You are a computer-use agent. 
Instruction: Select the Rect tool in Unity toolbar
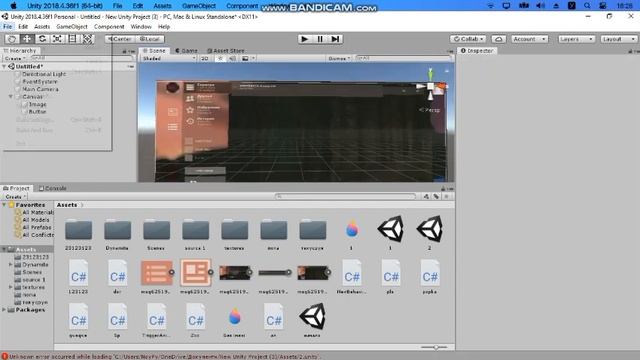click(72, 39)
